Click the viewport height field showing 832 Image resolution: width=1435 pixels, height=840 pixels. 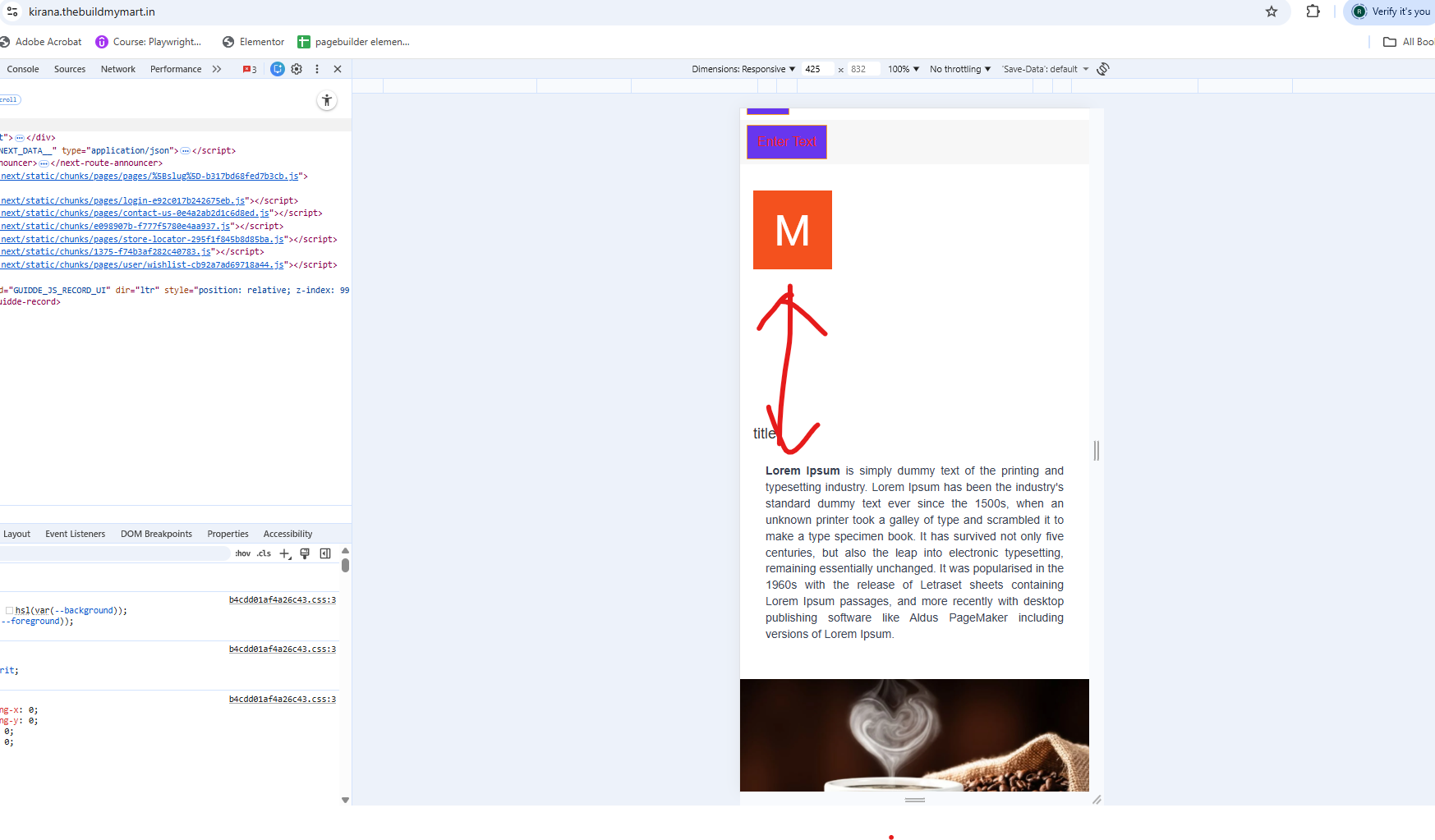pos(864,69)
